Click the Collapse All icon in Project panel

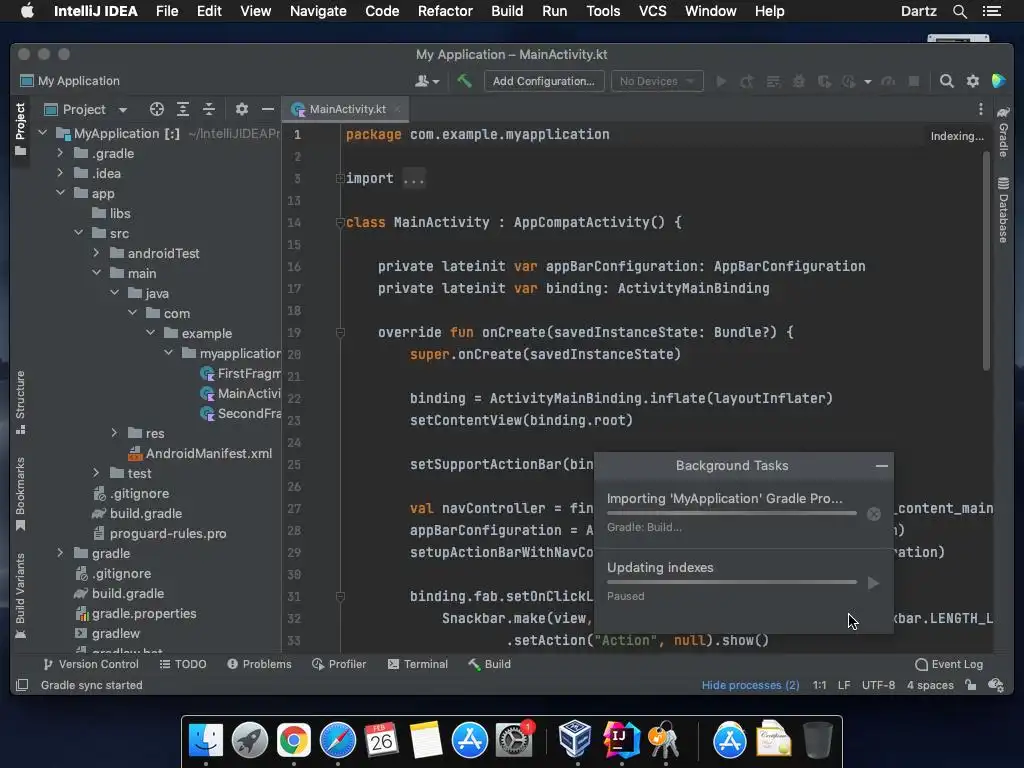click(x=208, y=109)
